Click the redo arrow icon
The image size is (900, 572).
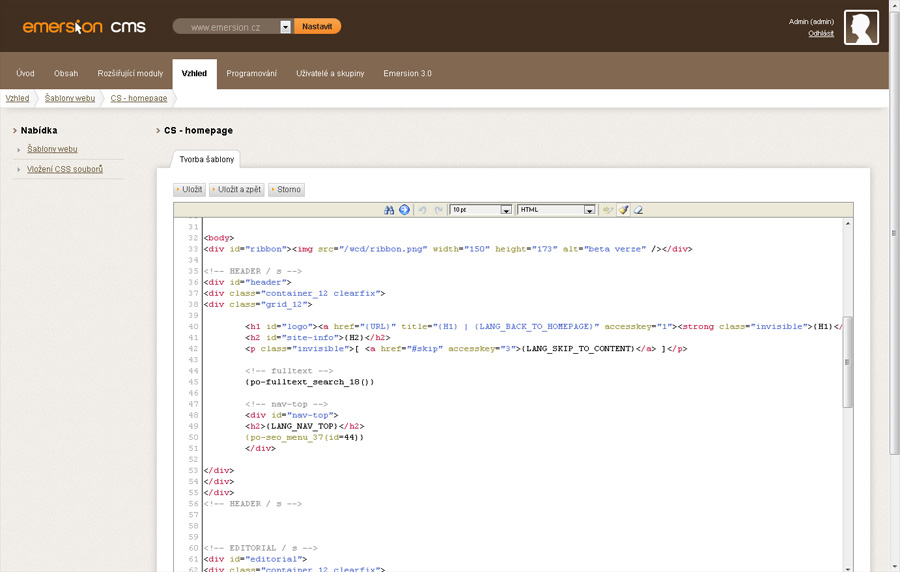pos(438,210)
